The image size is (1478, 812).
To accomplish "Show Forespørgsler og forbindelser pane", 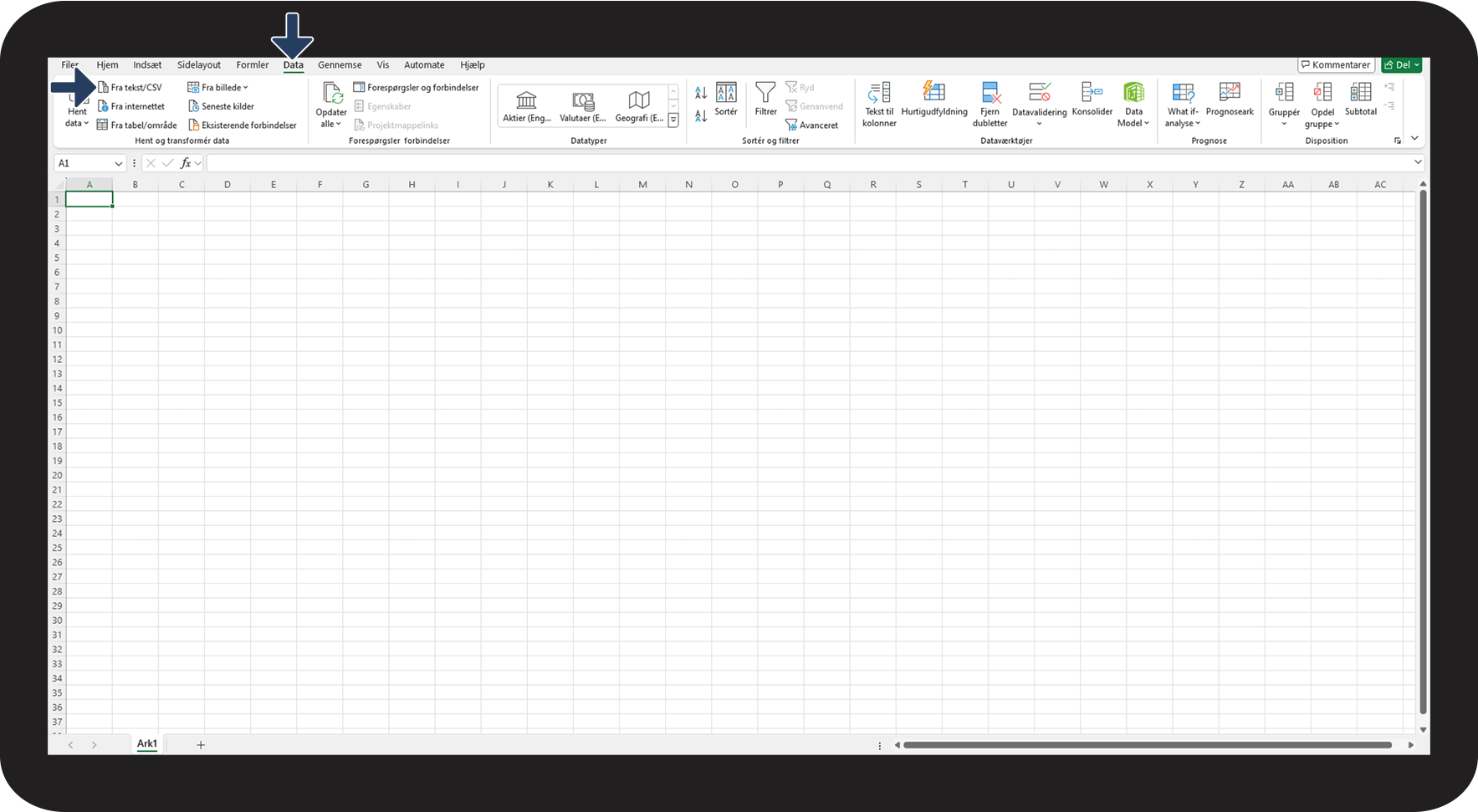I will (416, 87).
